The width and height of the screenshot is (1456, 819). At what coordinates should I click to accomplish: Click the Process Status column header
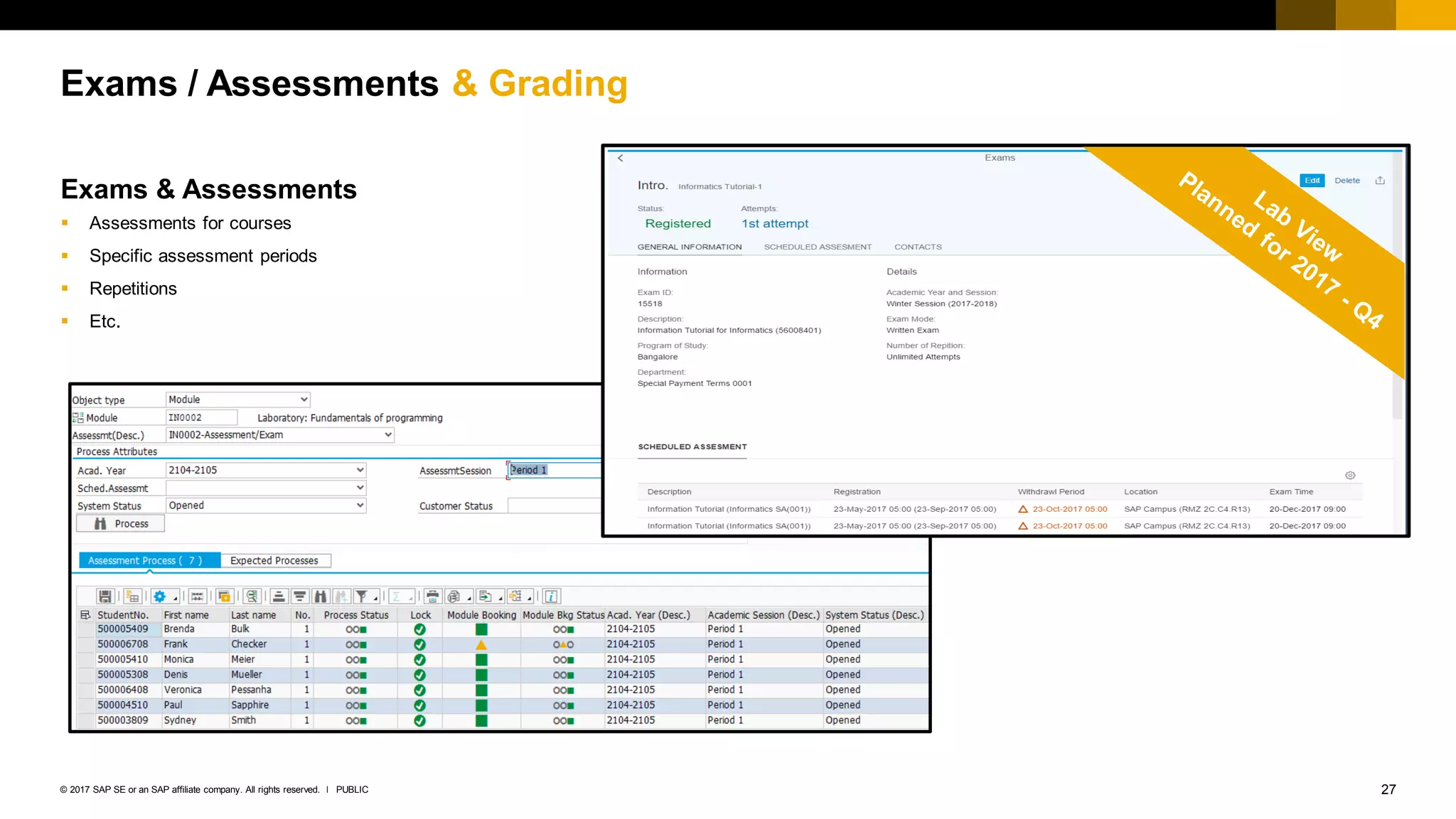[x=356, y=615]
